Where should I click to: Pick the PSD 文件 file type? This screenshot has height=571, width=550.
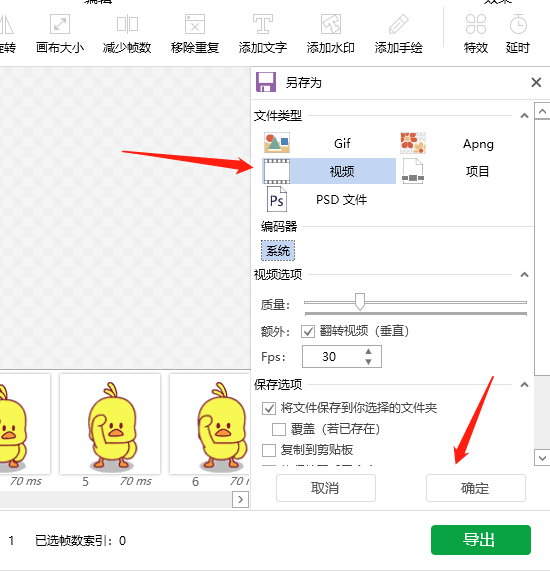tap(329, 200)
